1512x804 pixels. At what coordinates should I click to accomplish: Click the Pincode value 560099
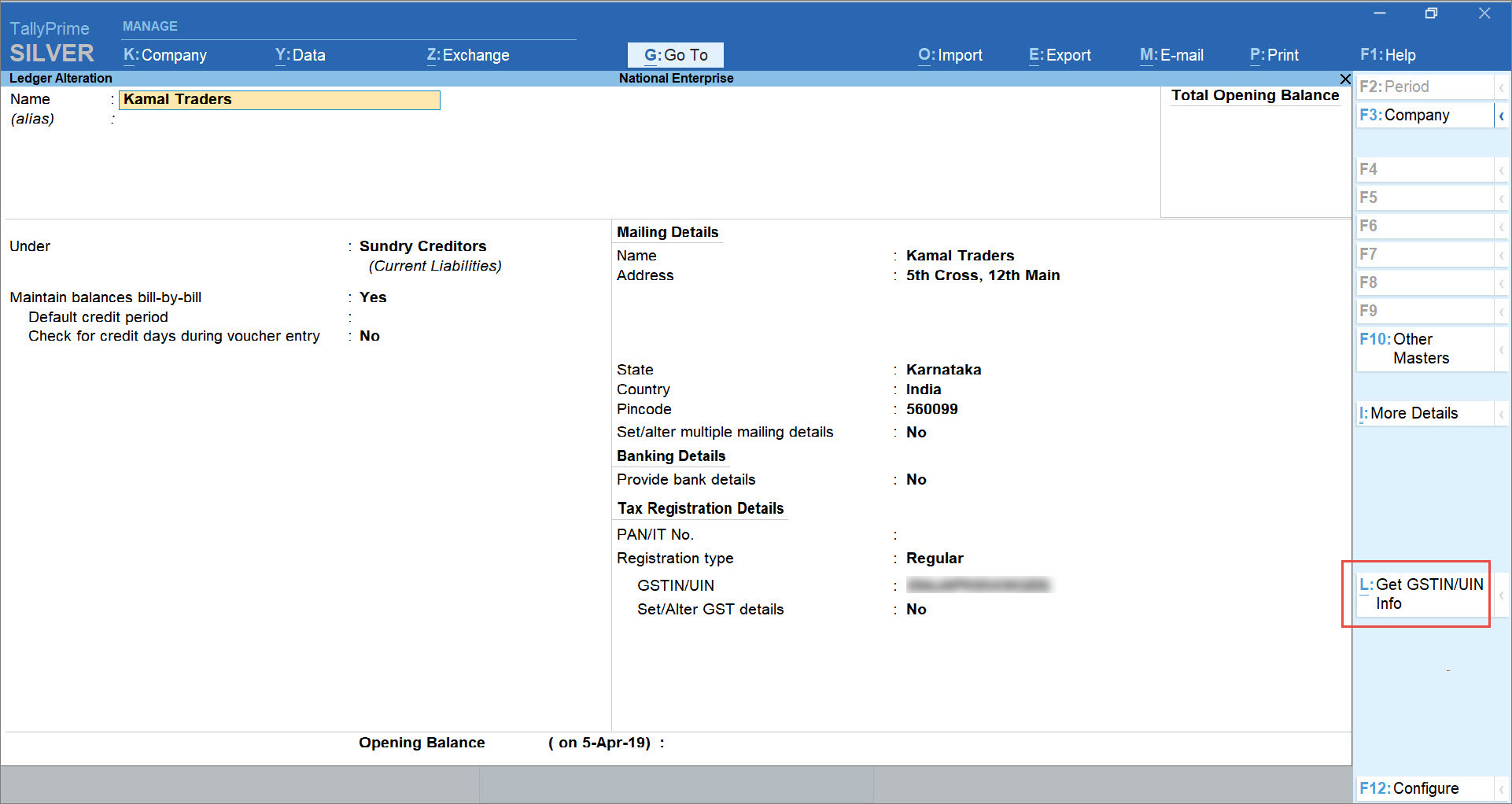[x=931, y=409]
